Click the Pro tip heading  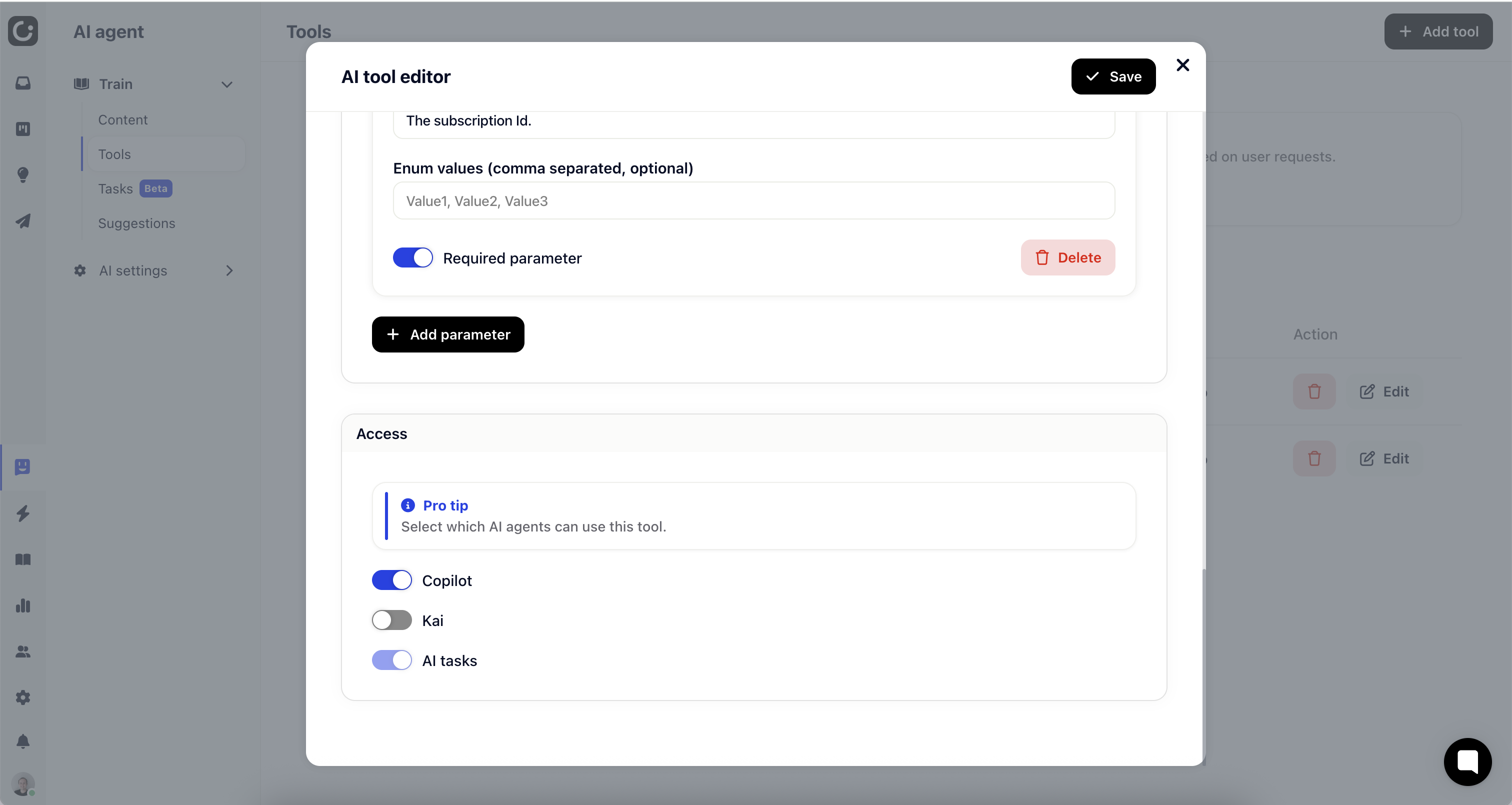445,505
